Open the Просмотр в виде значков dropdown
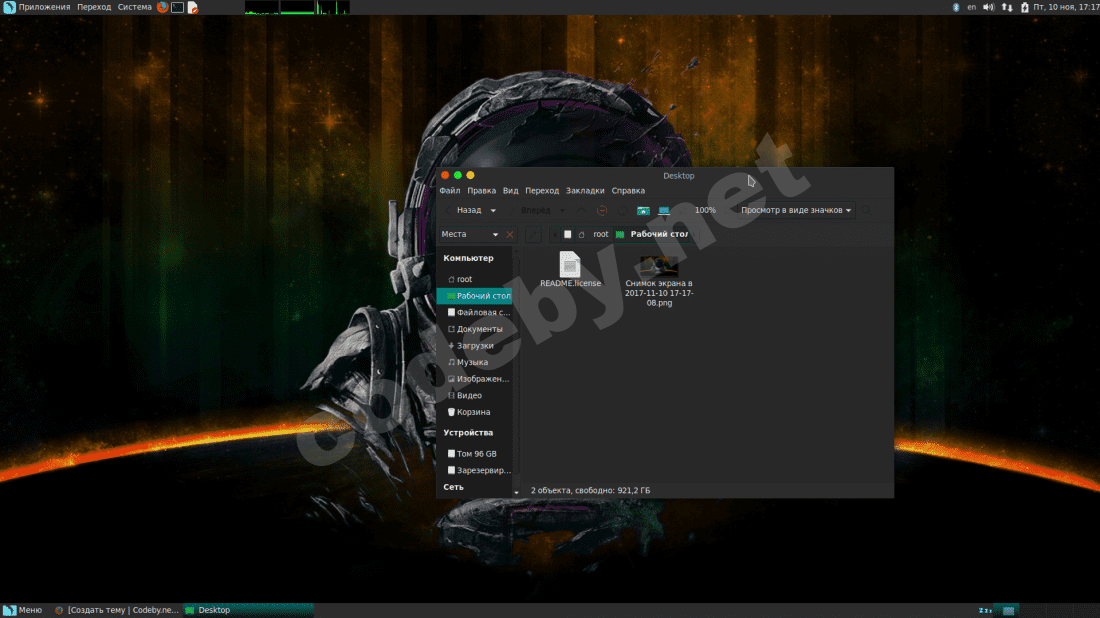Viewport: 1100px width, 618px height. [796, 210]
